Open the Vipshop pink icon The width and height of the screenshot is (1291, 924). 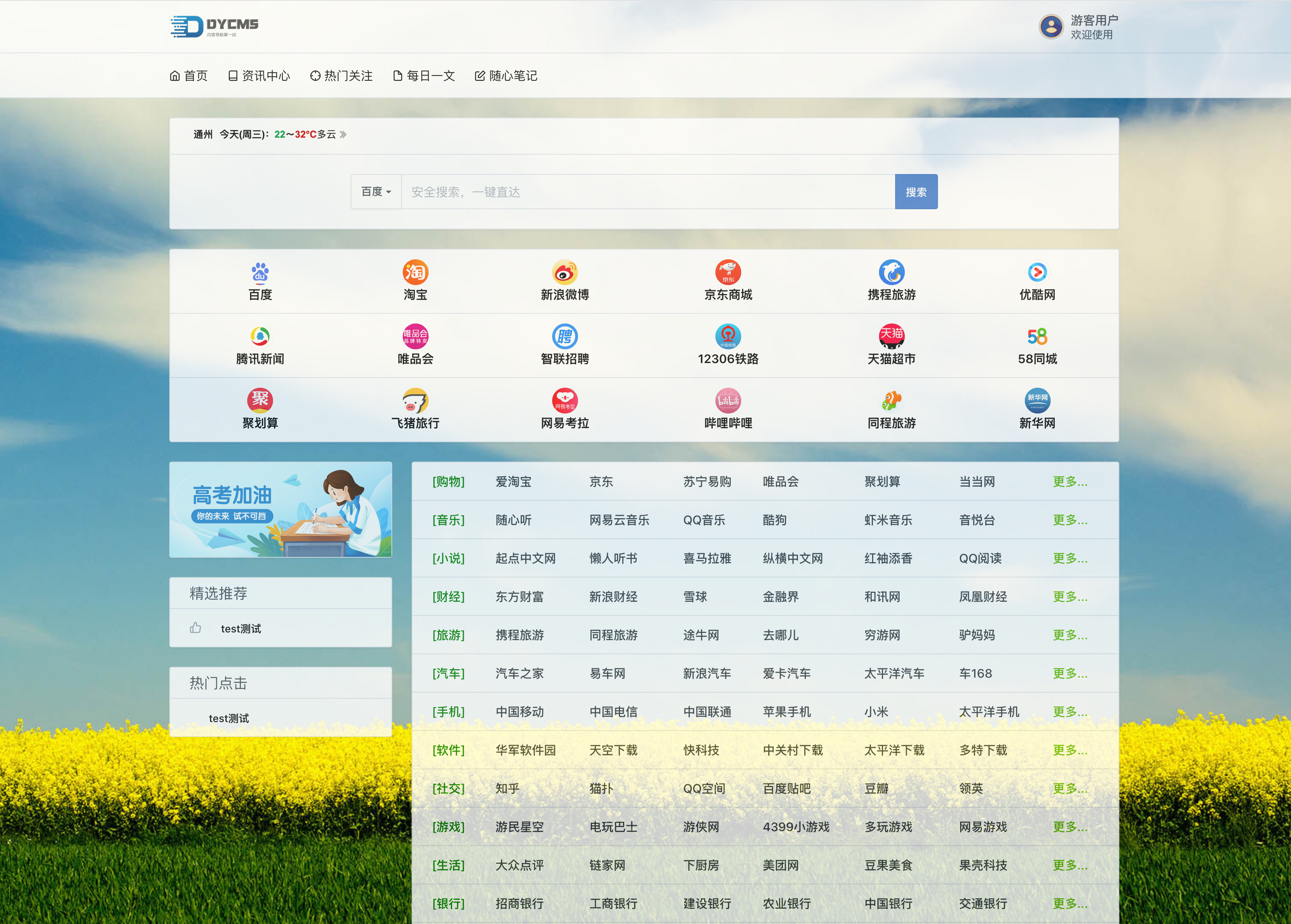coord(415,337)
